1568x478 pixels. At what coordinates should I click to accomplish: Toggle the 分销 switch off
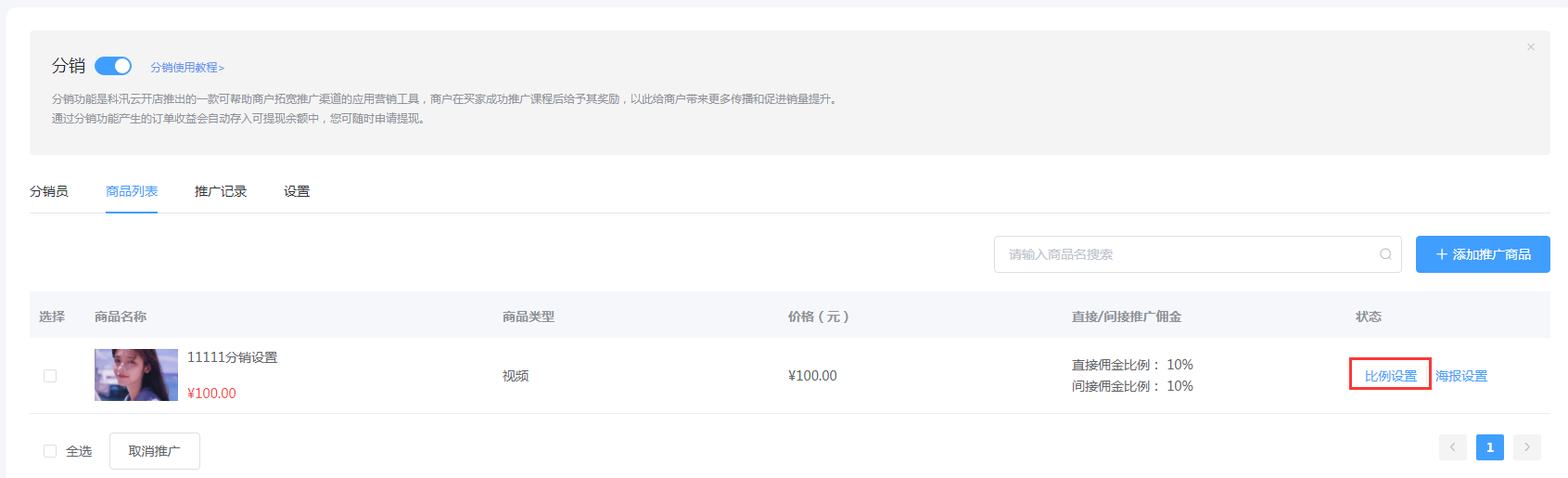coord(113,66)
